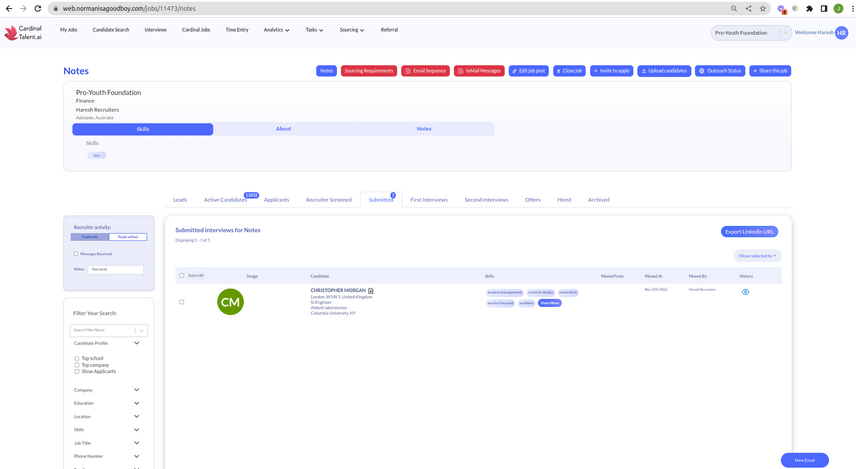
Task: Open the browser extensions puzzle icon
Action: click(x=810, y=8)
